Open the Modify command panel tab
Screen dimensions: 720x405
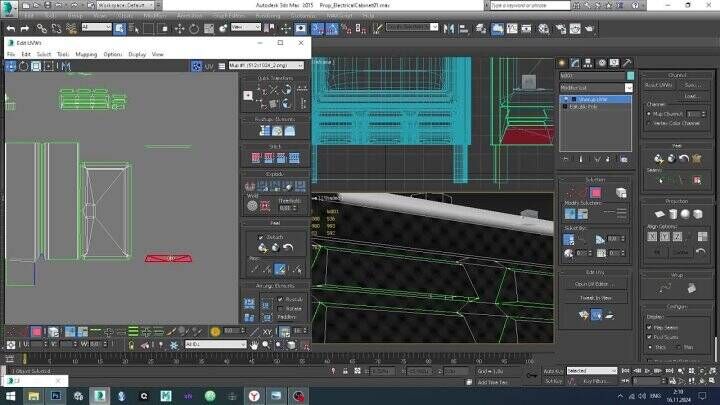click(x=575, y=63)
